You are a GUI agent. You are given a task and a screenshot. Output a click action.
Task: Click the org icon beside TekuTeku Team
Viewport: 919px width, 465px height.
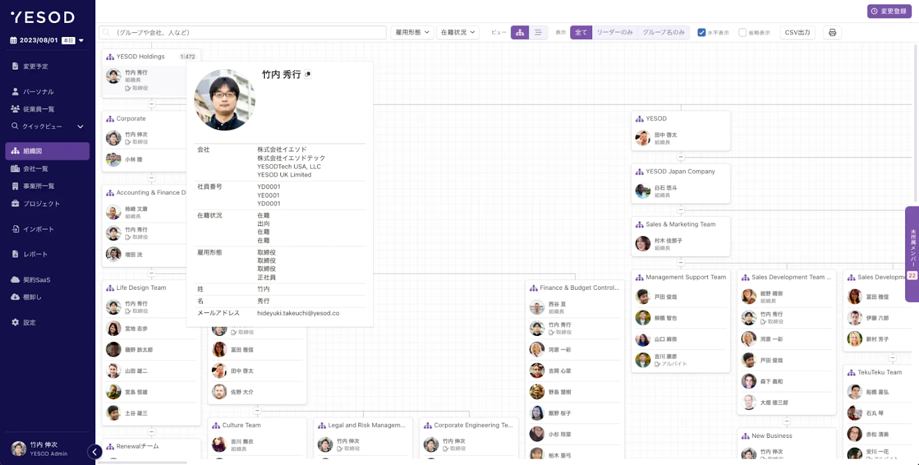[851, 372]
